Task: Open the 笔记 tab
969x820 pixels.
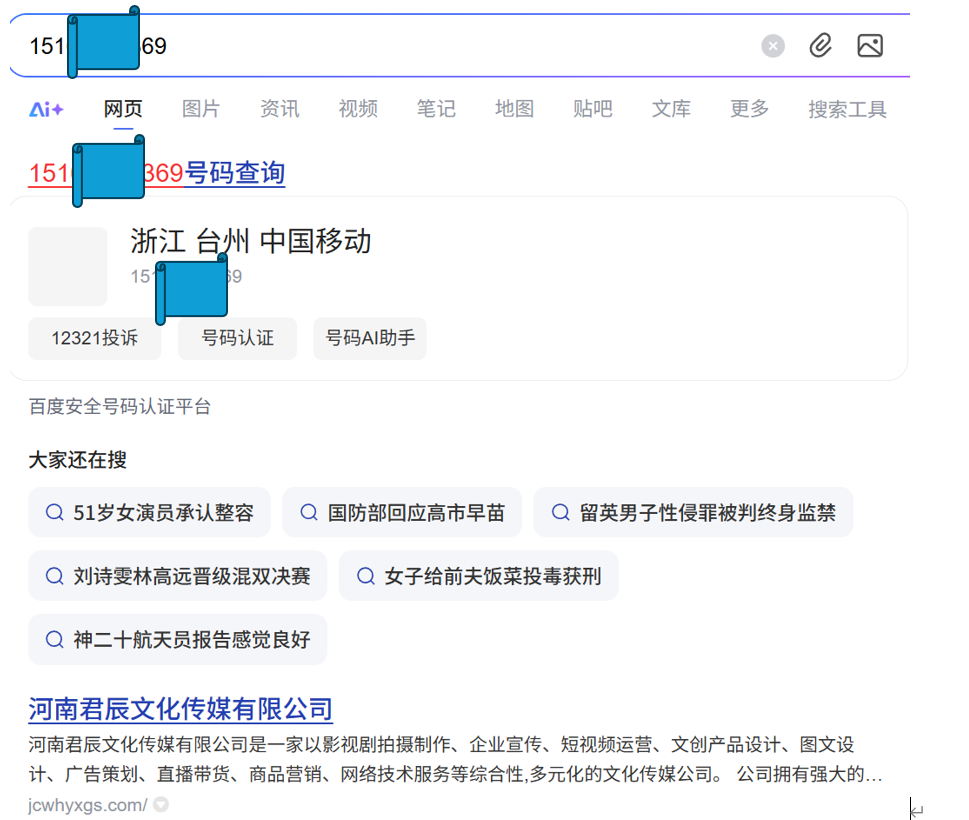Action: tap(436, 109)
